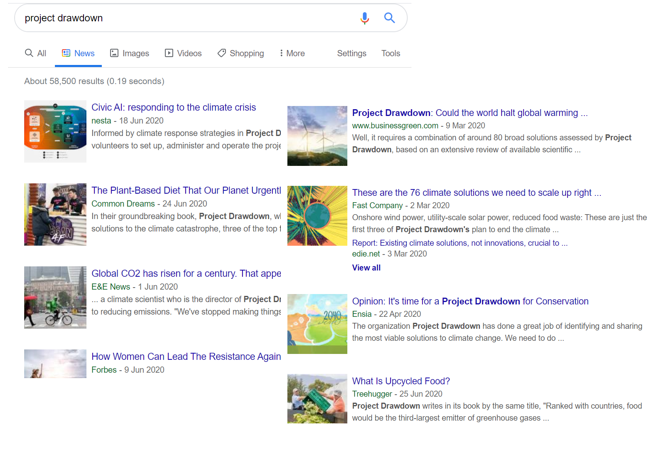The width and height of the screenshot is (667, 455).
Task: Open the Plant-Based Diet article headline
Action: 186,190
